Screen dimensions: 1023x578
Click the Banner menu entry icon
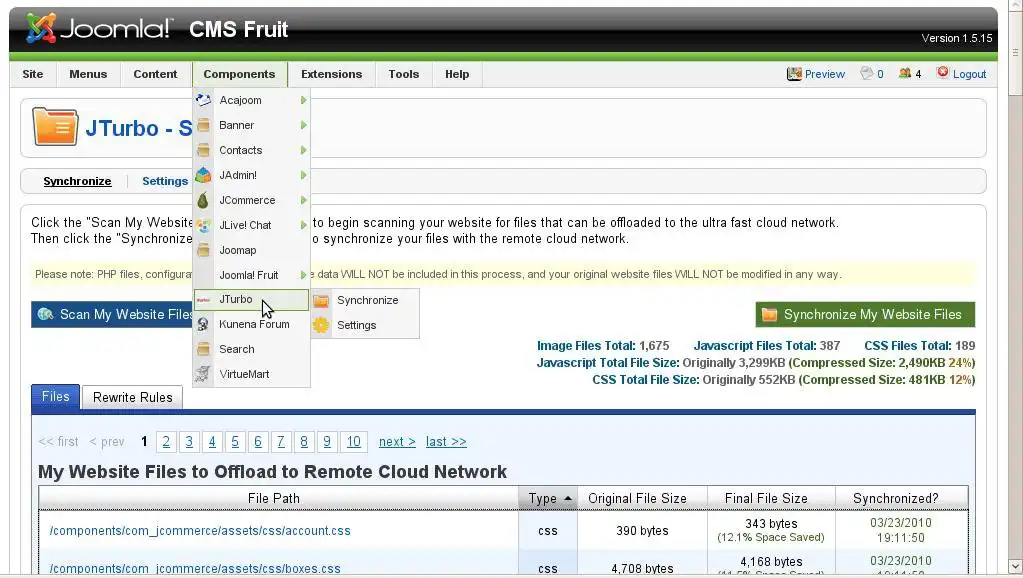coord(204,125)
